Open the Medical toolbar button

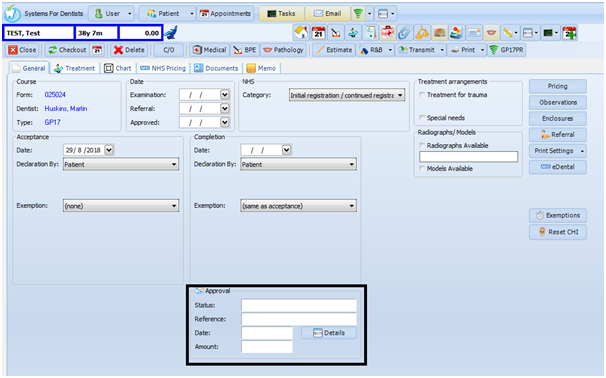point(209,50)
